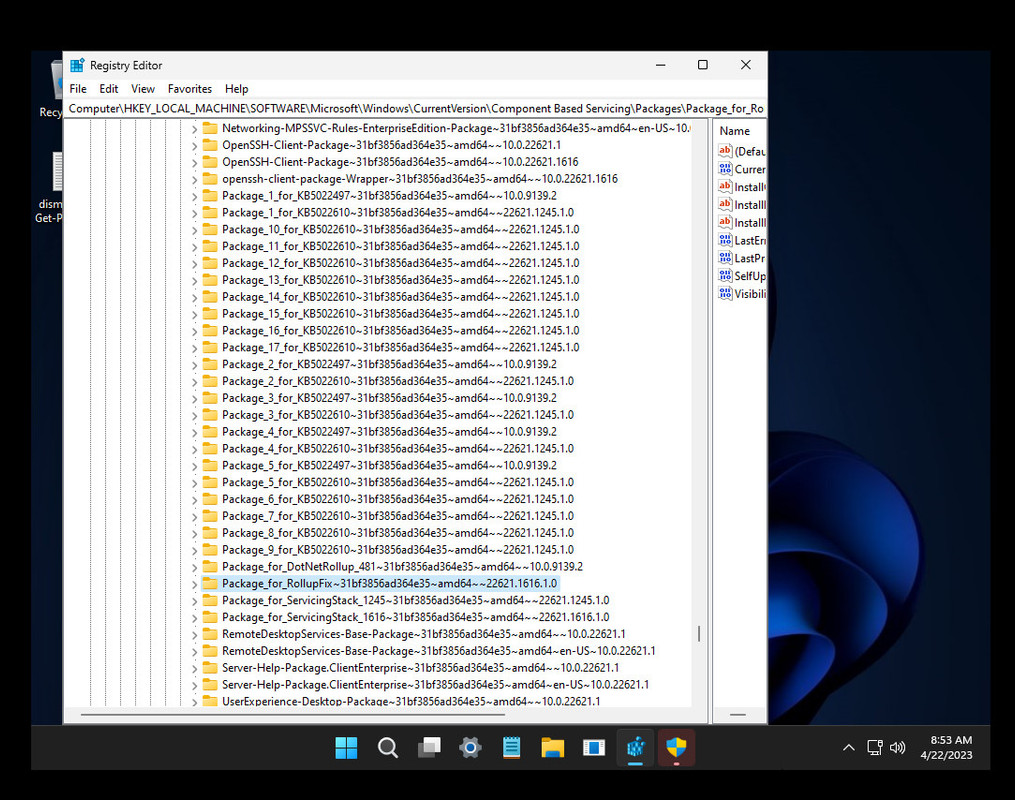Select folder icon of Package_for_RollupFix
The image size is (1015, 800).
coord(210,583)
